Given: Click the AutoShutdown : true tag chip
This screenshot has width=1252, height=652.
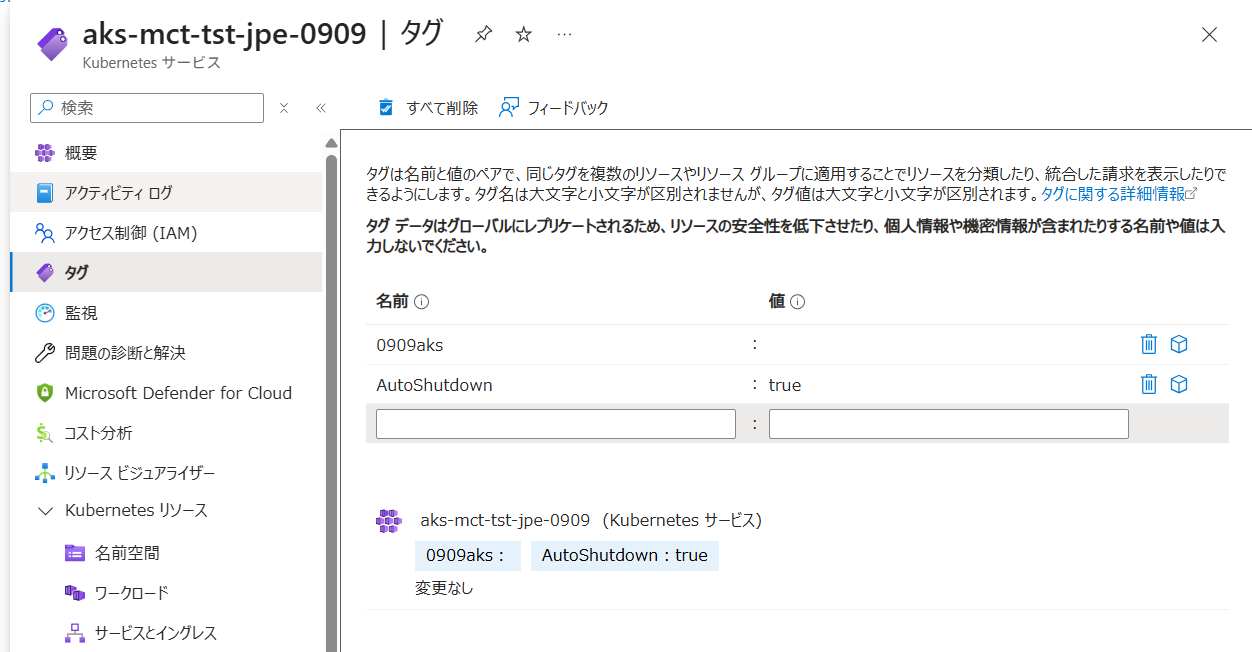Looking at the screenshot, I should tap(625, 556).
